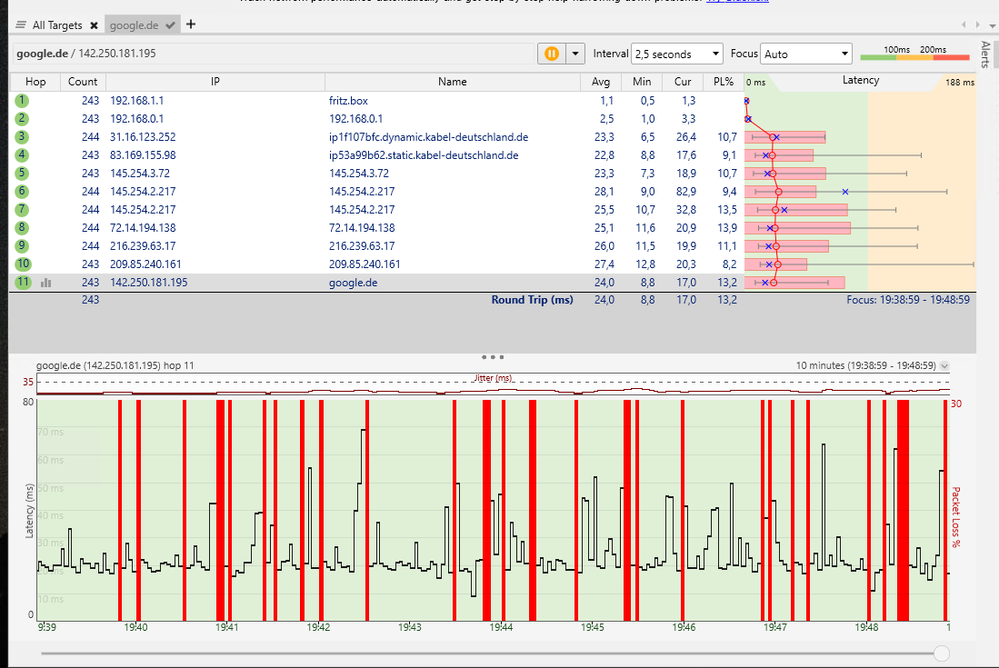Select hop 10 green circle icon
The height and width of the screenshot is (668, 999).
click(x=23, y=264)
